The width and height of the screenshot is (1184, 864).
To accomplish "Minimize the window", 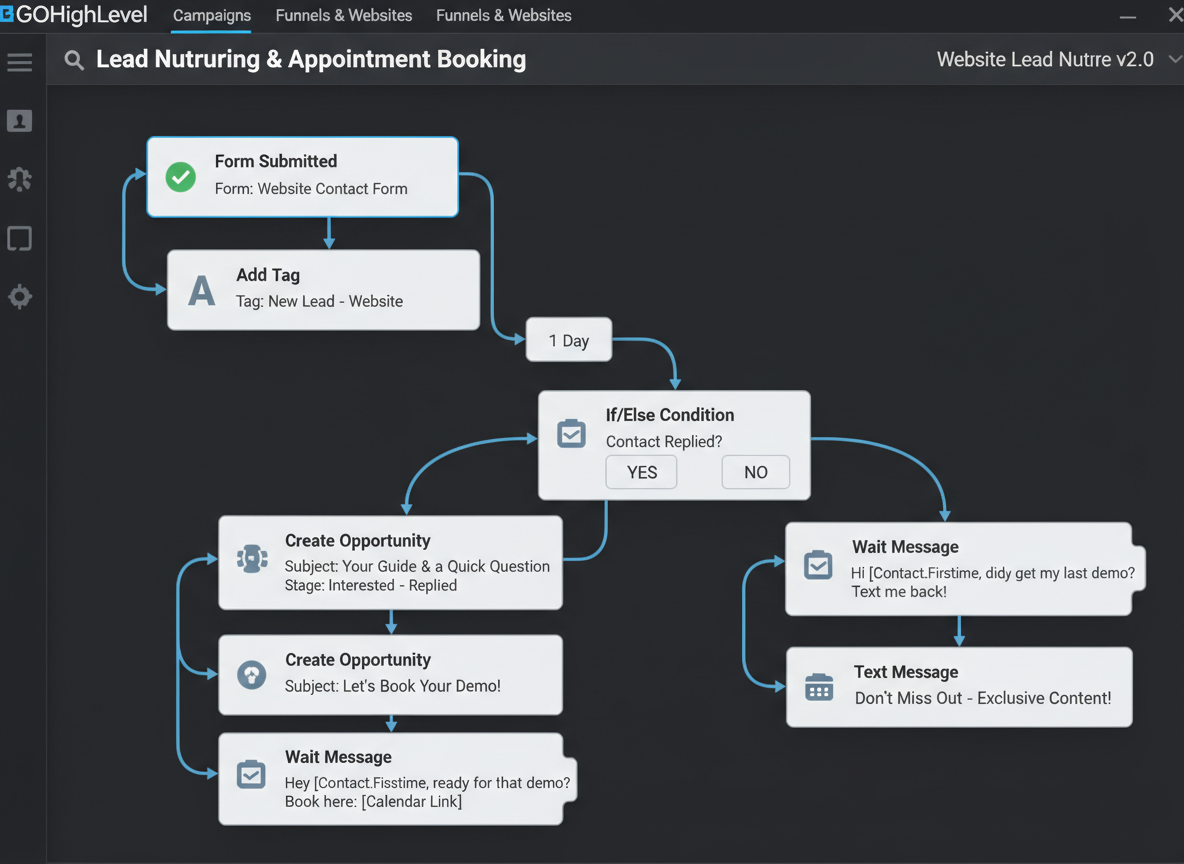I will 1128,17.
